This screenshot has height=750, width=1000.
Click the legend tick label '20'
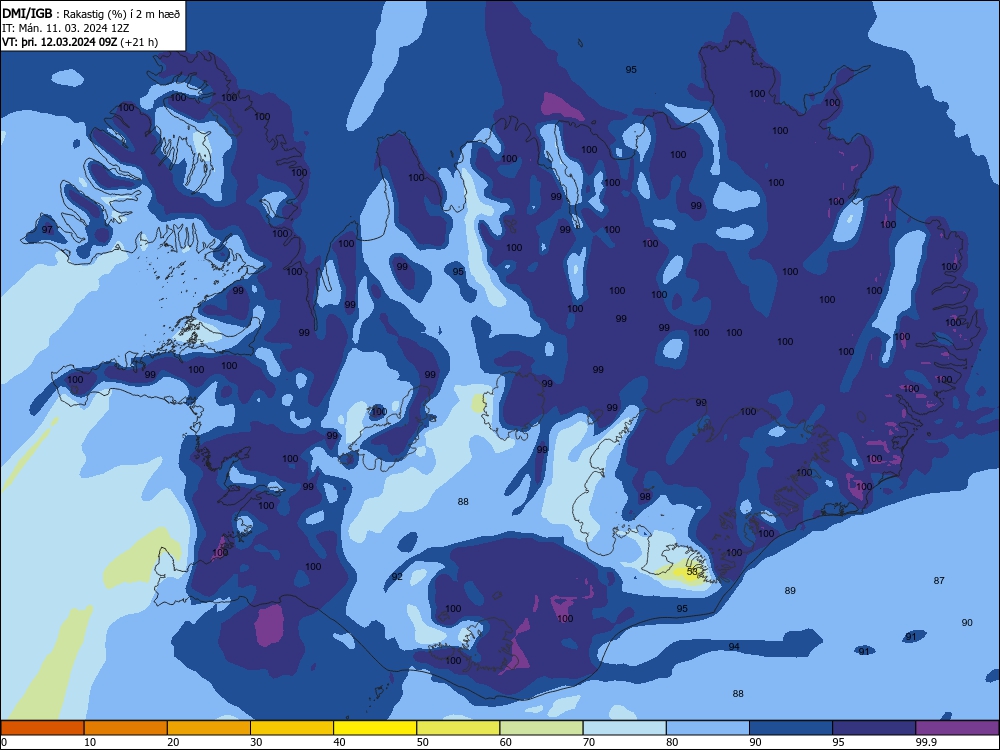[173, 742]
